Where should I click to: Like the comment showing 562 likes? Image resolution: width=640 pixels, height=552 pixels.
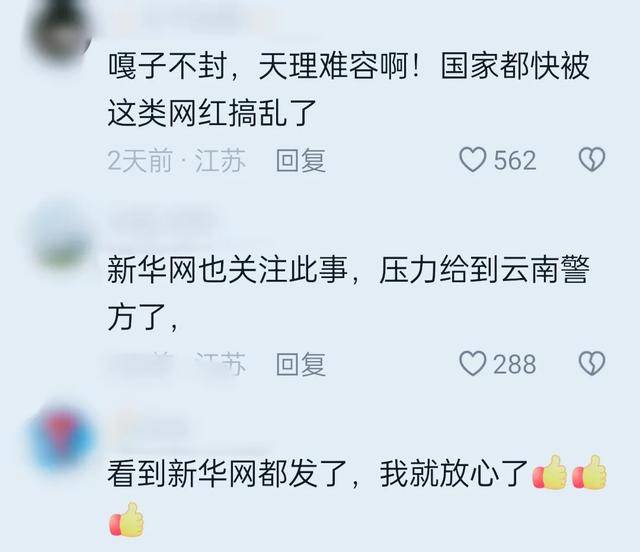pyautogui.click(x=473, y=160)
